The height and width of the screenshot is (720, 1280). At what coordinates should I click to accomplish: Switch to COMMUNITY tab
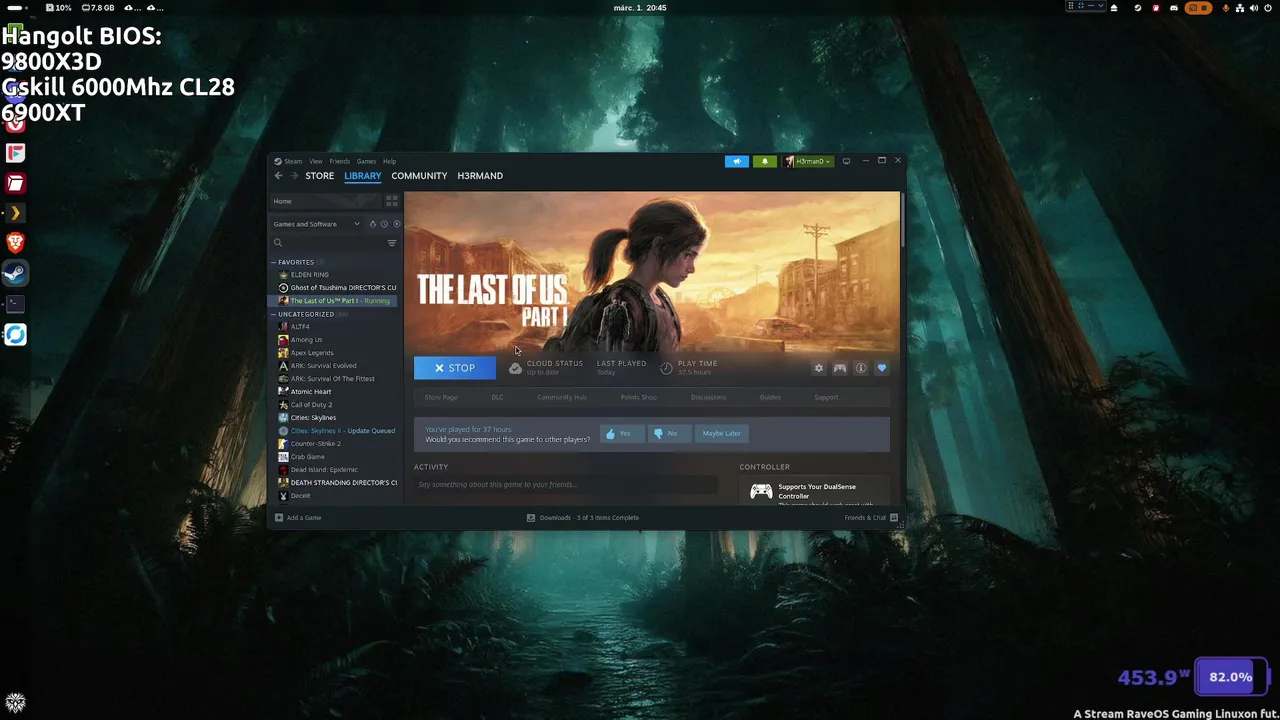pos(419,176)
